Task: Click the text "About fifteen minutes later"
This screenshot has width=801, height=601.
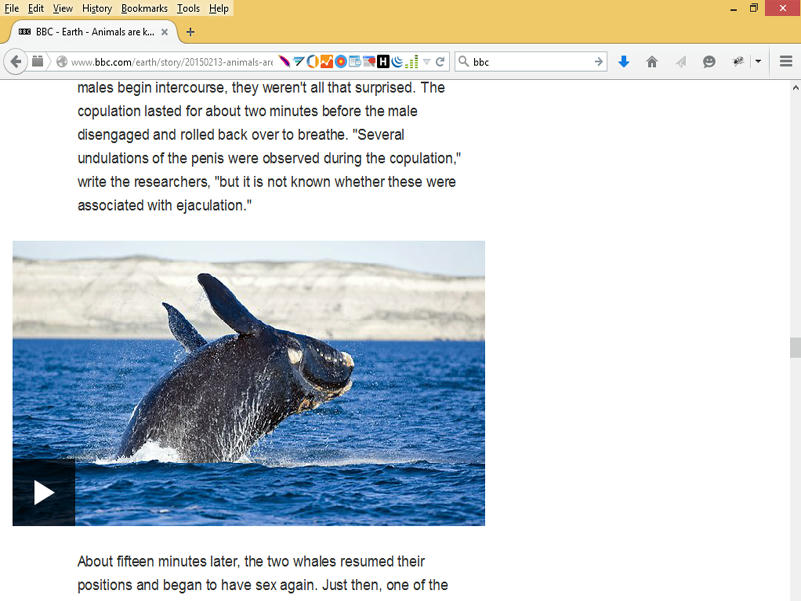Action: [157, 561]
